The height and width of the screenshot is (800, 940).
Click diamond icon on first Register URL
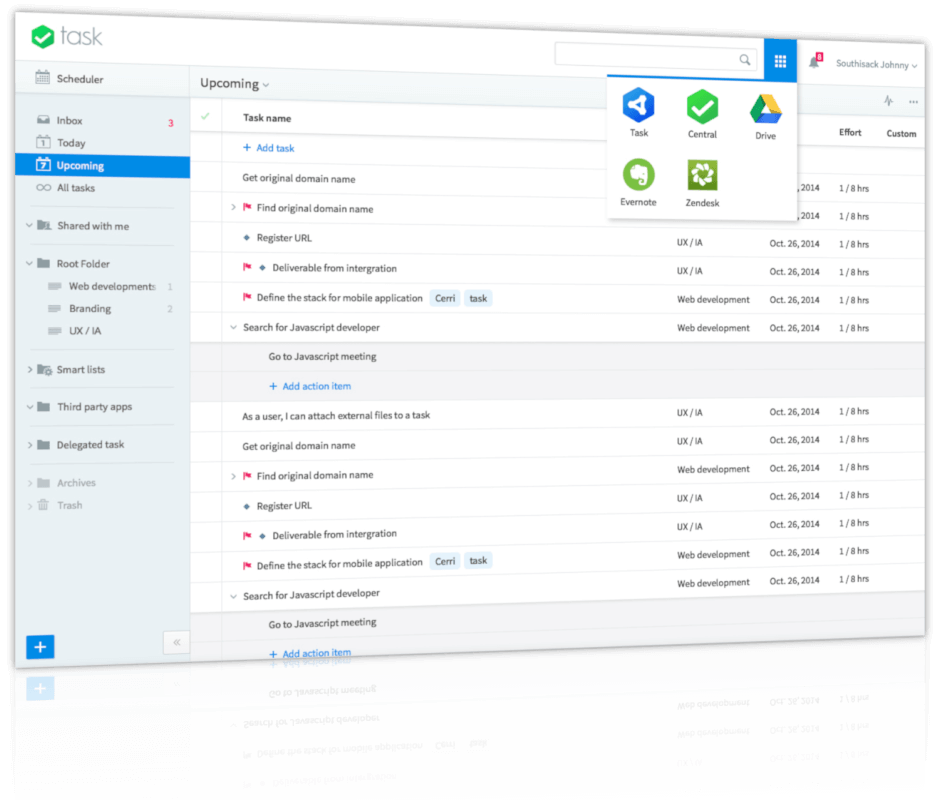click(246, 237)
